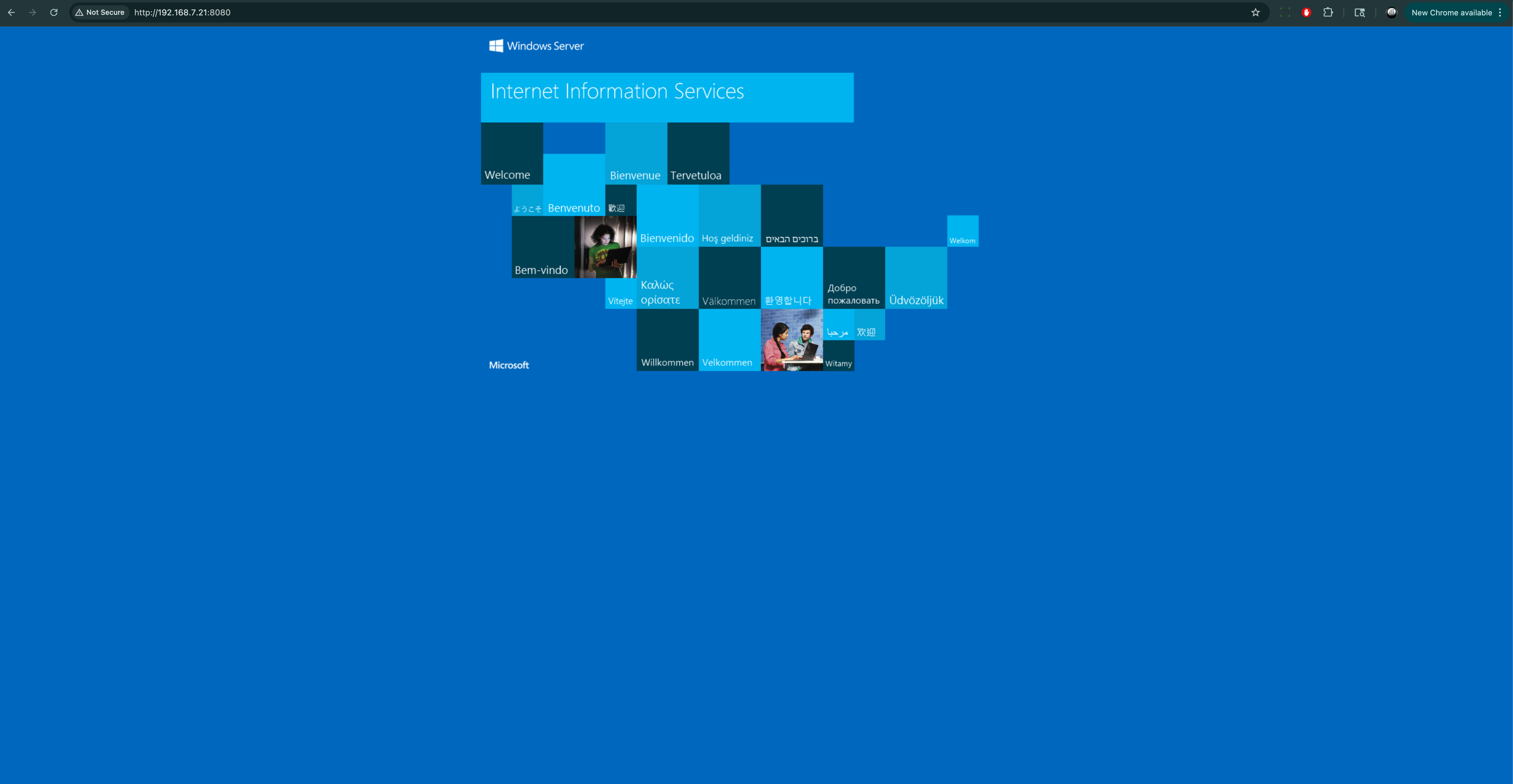Image resolution: width=1513 pixels, height=784 pixels.
Task: Click the small Welkom tile
Action: point(963,231)
